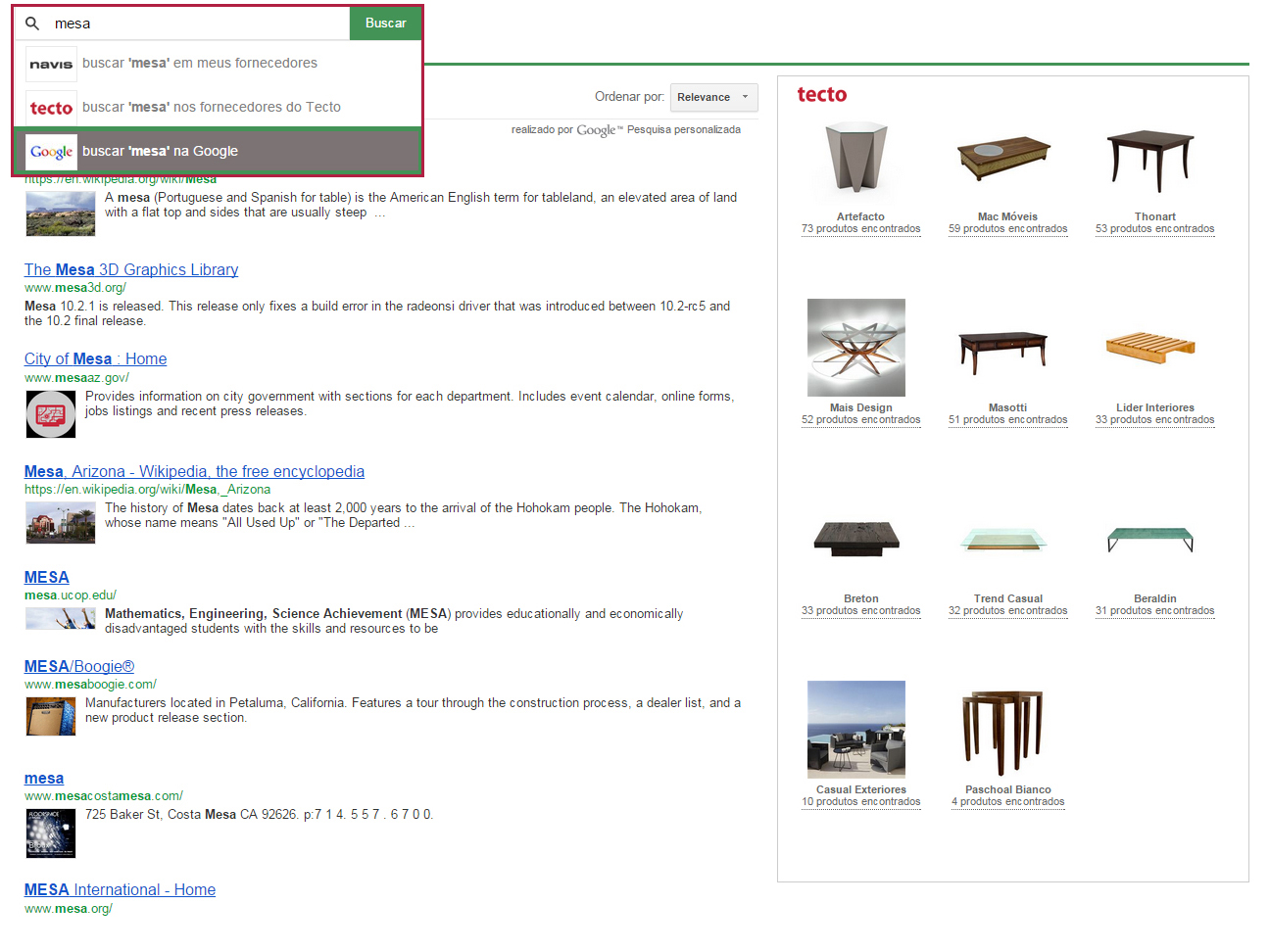Select 'buscar mesa nos fornecedores do Tecto'
The height and width of the screenshot is (952, 1270).
pyautogui.click(x=218, y=108)
